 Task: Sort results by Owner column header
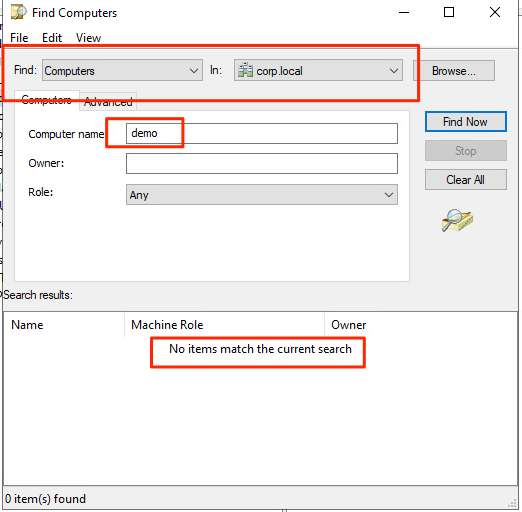click(421, 325)
